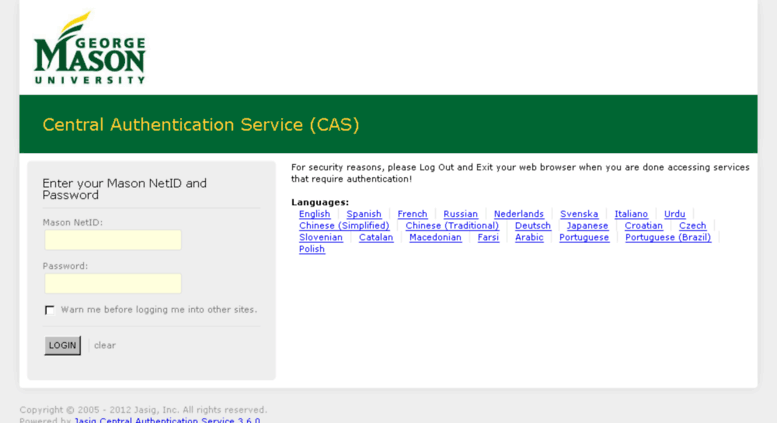The width and height of the screenshot is (777, 423).
Task: Click the Central Authentication Service (CAS) heading
Action: [201, 124]
